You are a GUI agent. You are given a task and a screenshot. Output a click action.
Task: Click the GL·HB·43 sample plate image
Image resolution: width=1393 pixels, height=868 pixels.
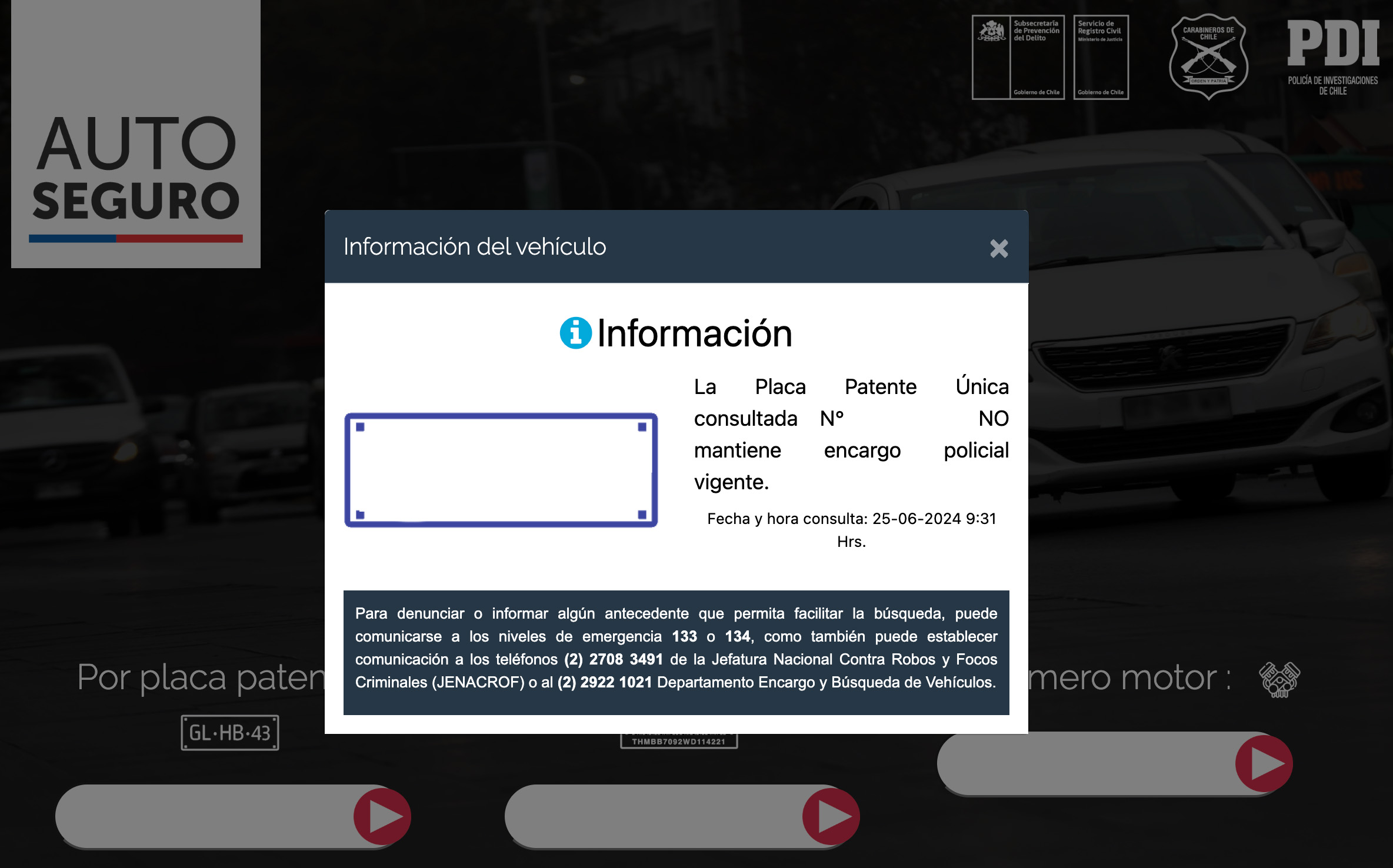click(230, 733)
